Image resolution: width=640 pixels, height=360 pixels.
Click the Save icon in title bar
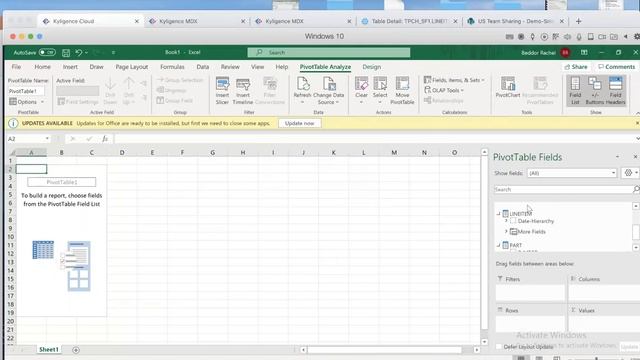(x=66, y=53)
